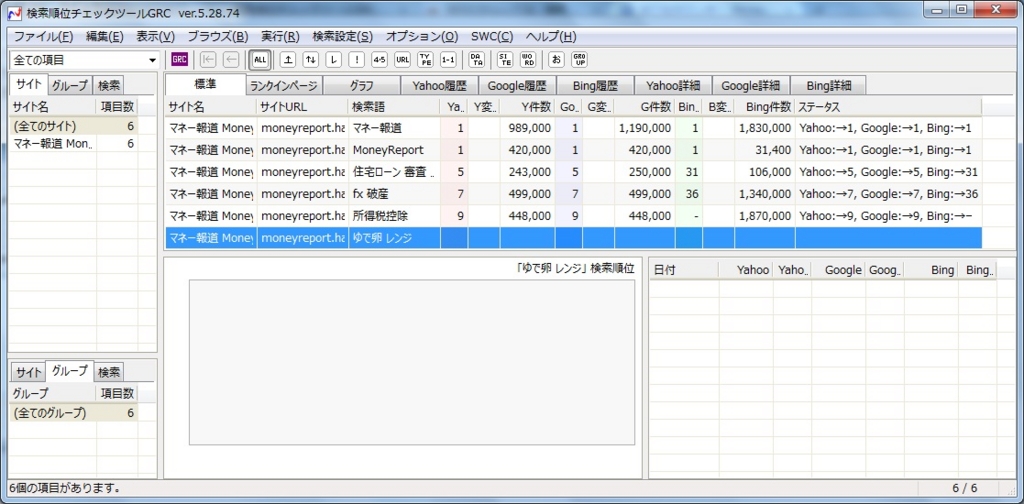This screenshot has width=1024, height=504.
Task: Switch to the グラフ tab
Action: tap(361, 86)
